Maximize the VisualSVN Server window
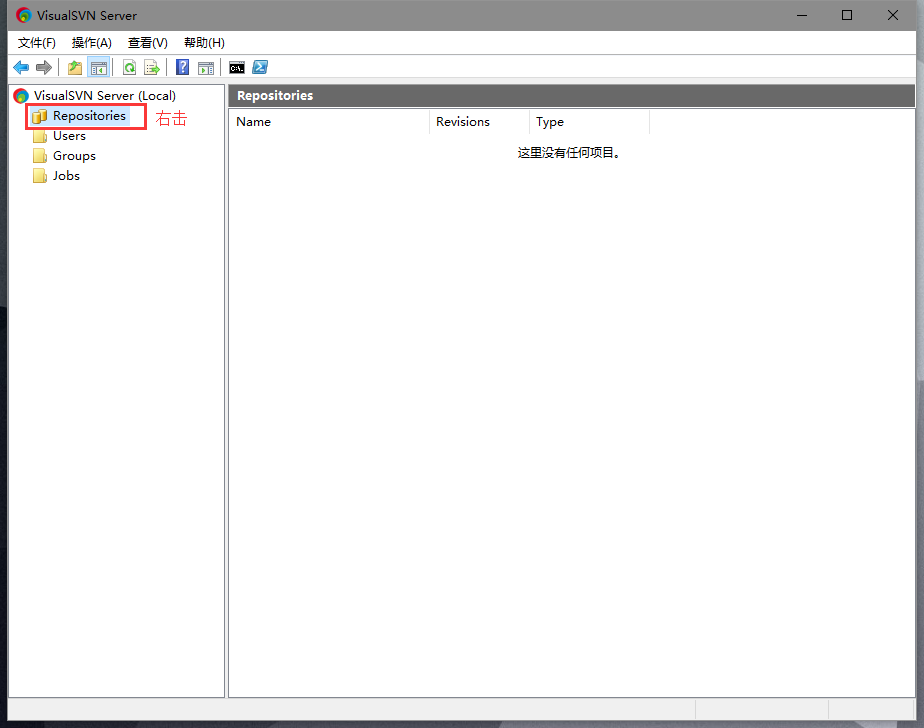The width and height of the screenshot is (924, 728). point(847,15)
